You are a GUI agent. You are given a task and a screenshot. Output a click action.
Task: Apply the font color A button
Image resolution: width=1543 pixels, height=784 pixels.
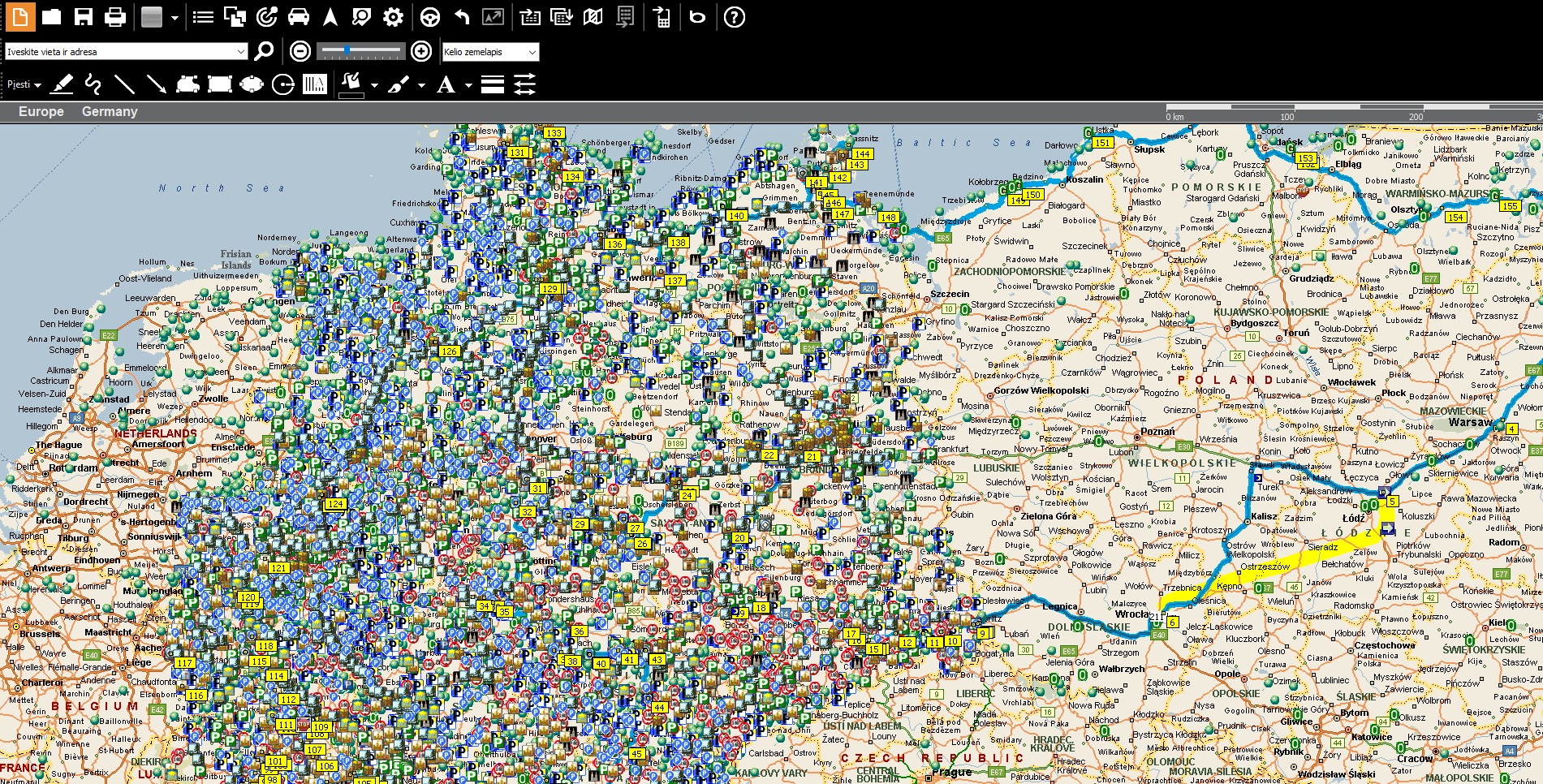coord(446,84)
